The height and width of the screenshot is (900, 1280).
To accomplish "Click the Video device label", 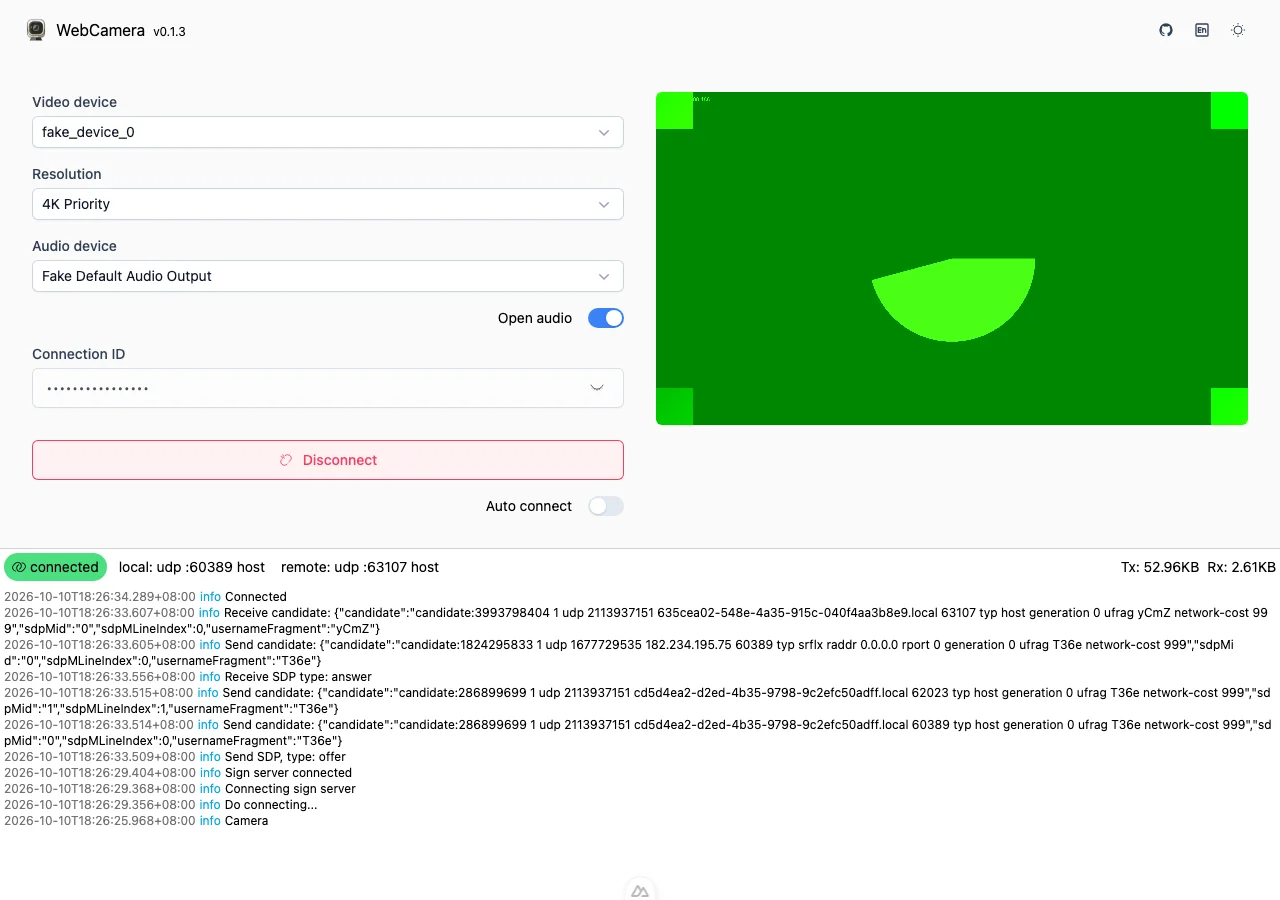I will 74,102.
